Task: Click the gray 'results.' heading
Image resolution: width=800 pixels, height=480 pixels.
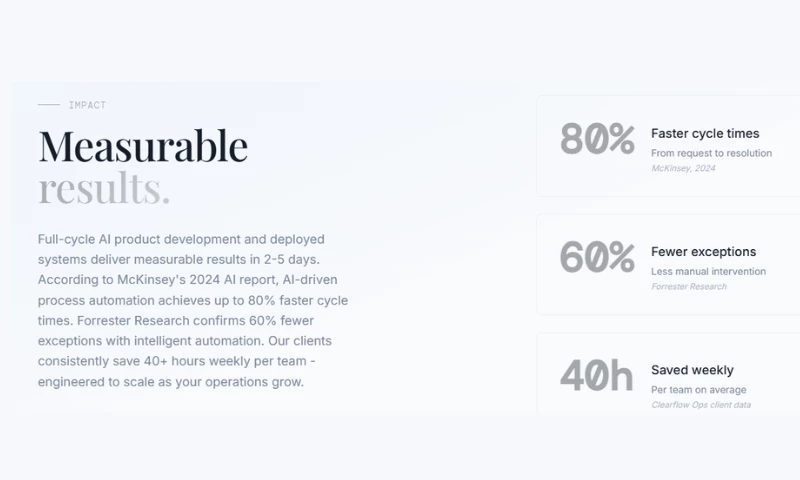Action: pyautogui.click(x=104, y=188)
